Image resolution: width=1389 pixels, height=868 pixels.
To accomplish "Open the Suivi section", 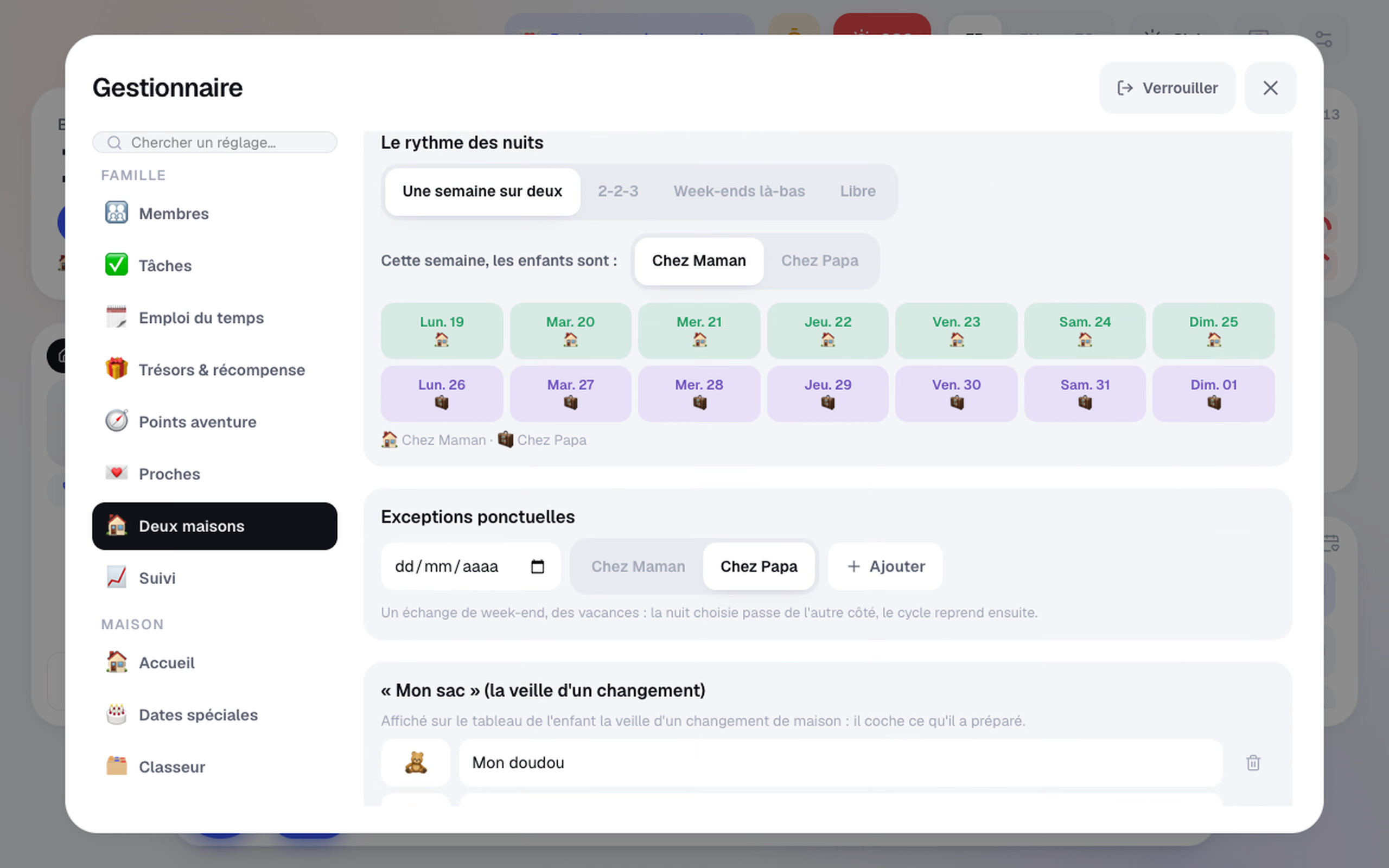I will [214, 578].
